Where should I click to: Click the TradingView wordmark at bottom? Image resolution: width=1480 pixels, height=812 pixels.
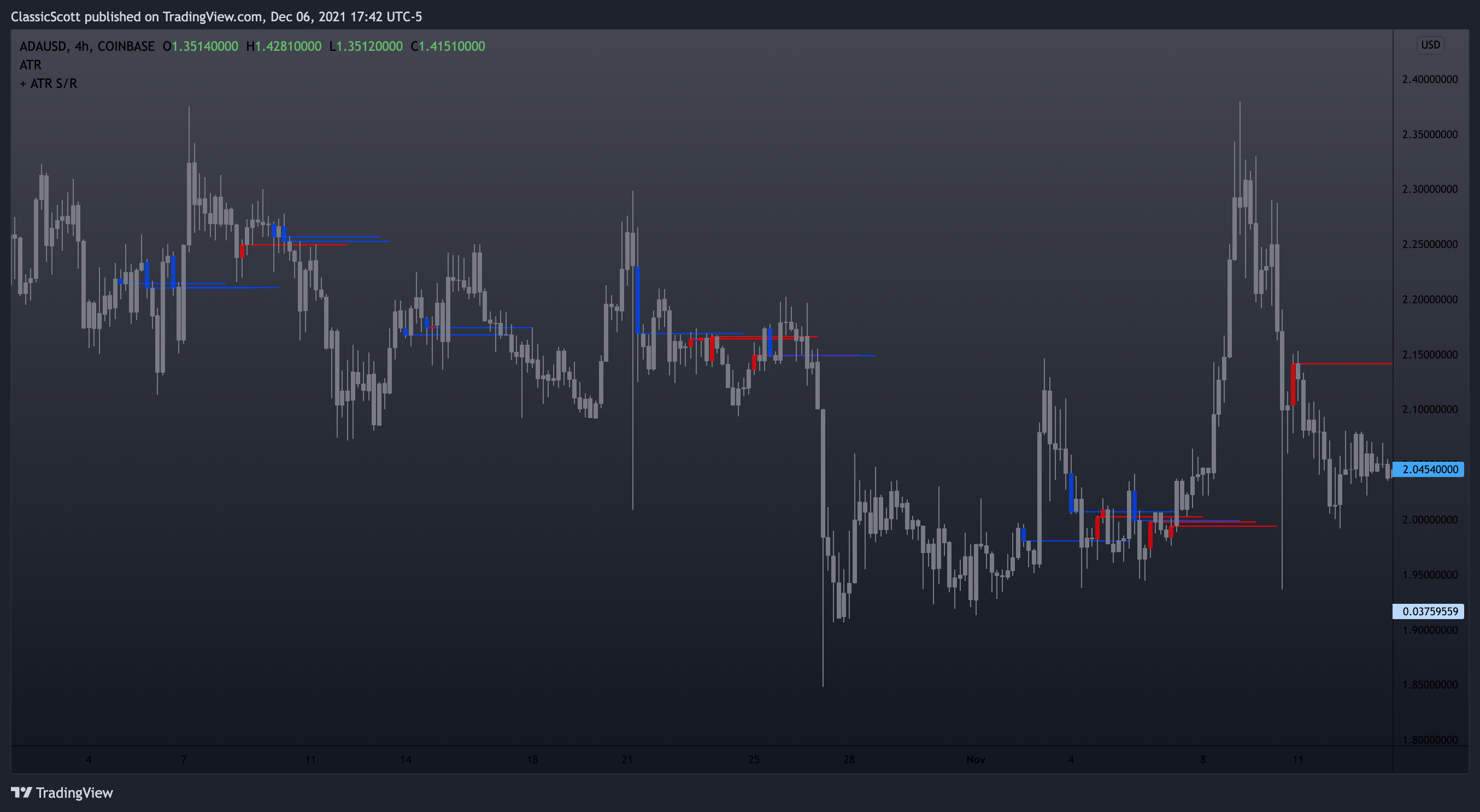(75, 793)
